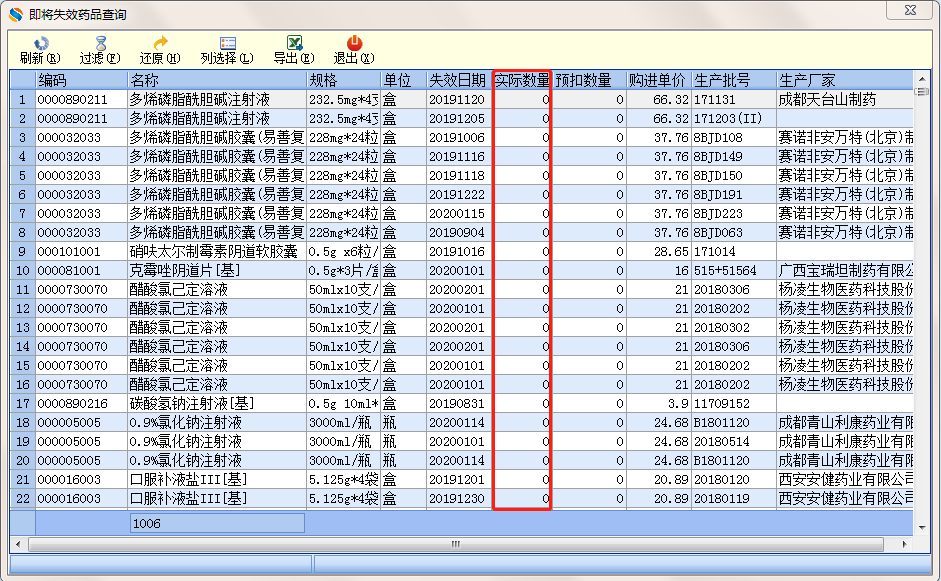
Task: Click code 000101001 cell
Action: point(82,251)
